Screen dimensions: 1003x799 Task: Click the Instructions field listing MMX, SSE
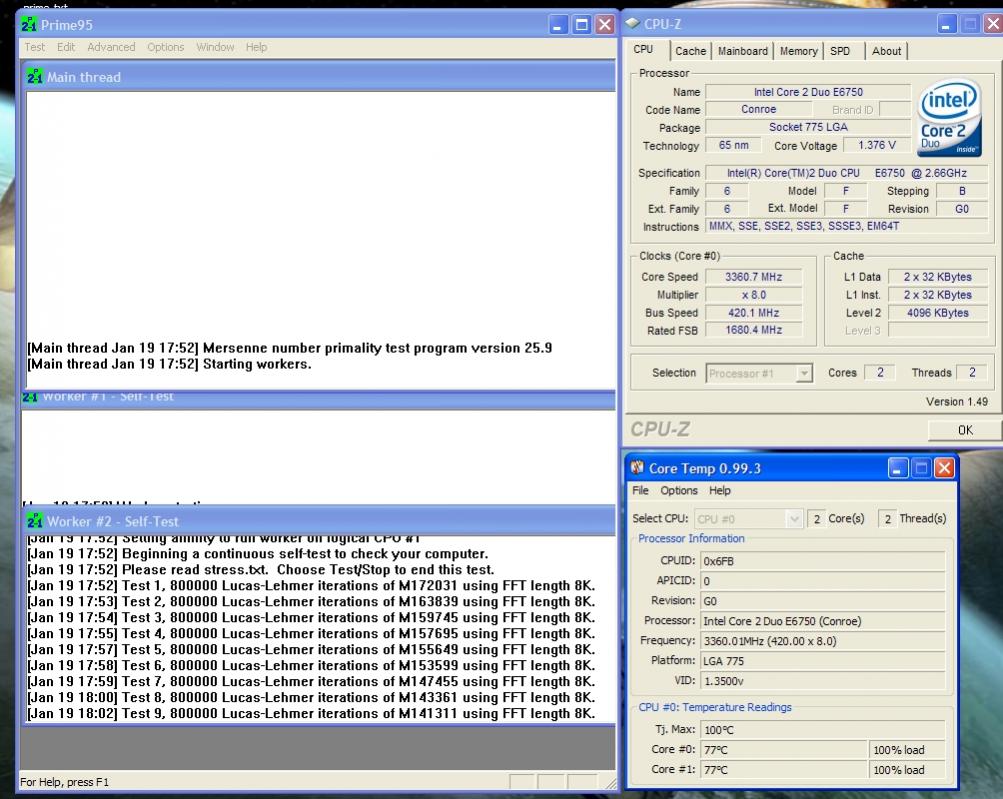pyautogui.click(x=847, y=226)
